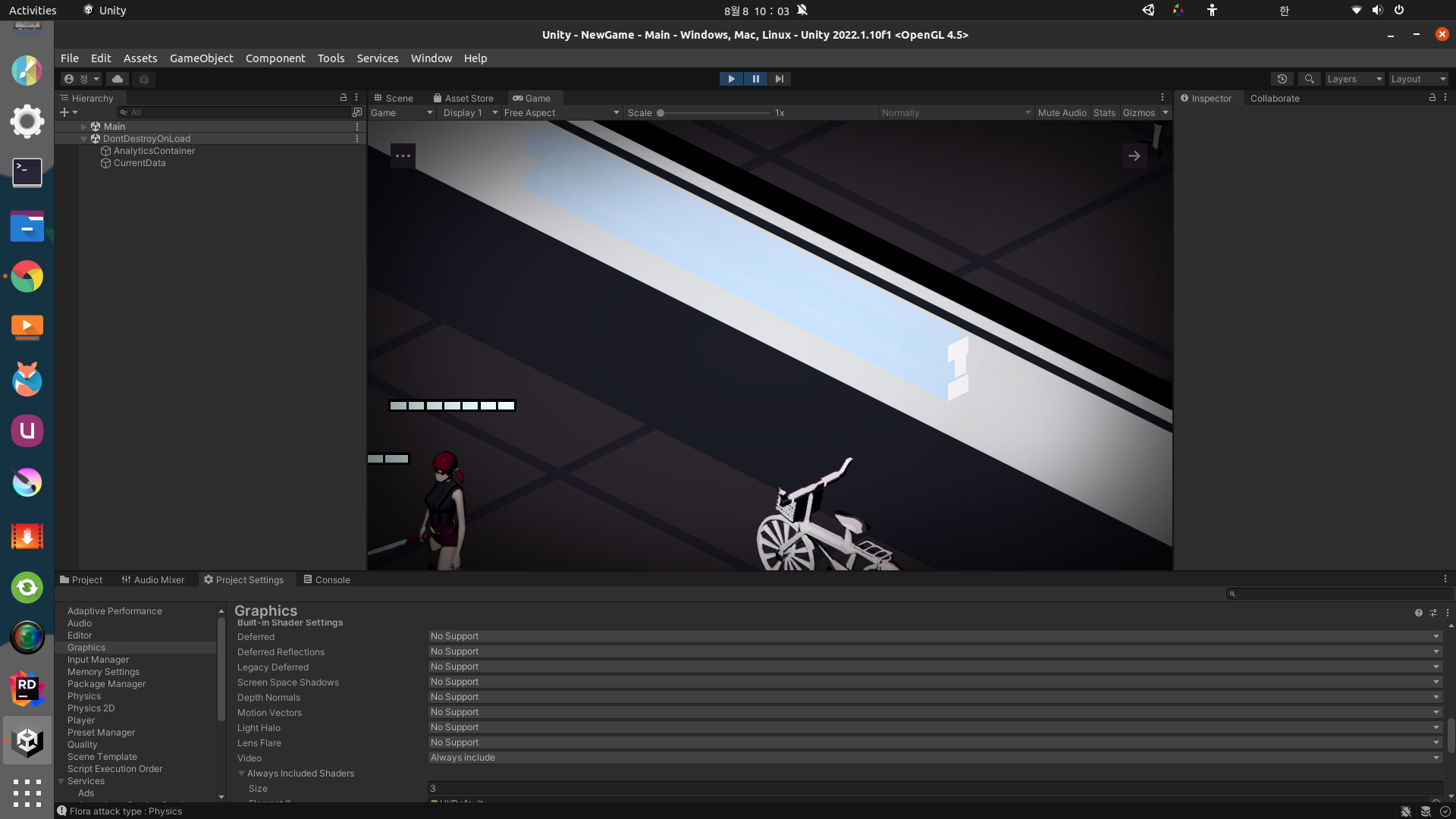Open the Game view panel options menu
This screenshot has width=1456, height=819.
[1162, 98]
